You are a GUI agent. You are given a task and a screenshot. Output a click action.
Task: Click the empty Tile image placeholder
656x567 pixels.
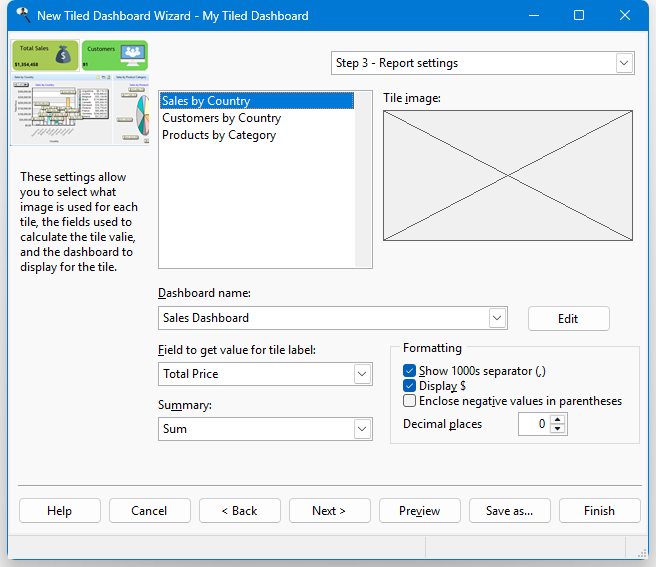click(x=508, y=176)
